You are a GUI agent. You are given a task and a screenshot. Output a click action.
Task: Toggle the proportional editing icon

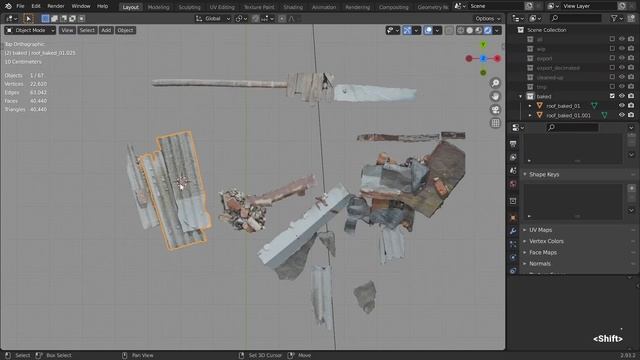282,18
